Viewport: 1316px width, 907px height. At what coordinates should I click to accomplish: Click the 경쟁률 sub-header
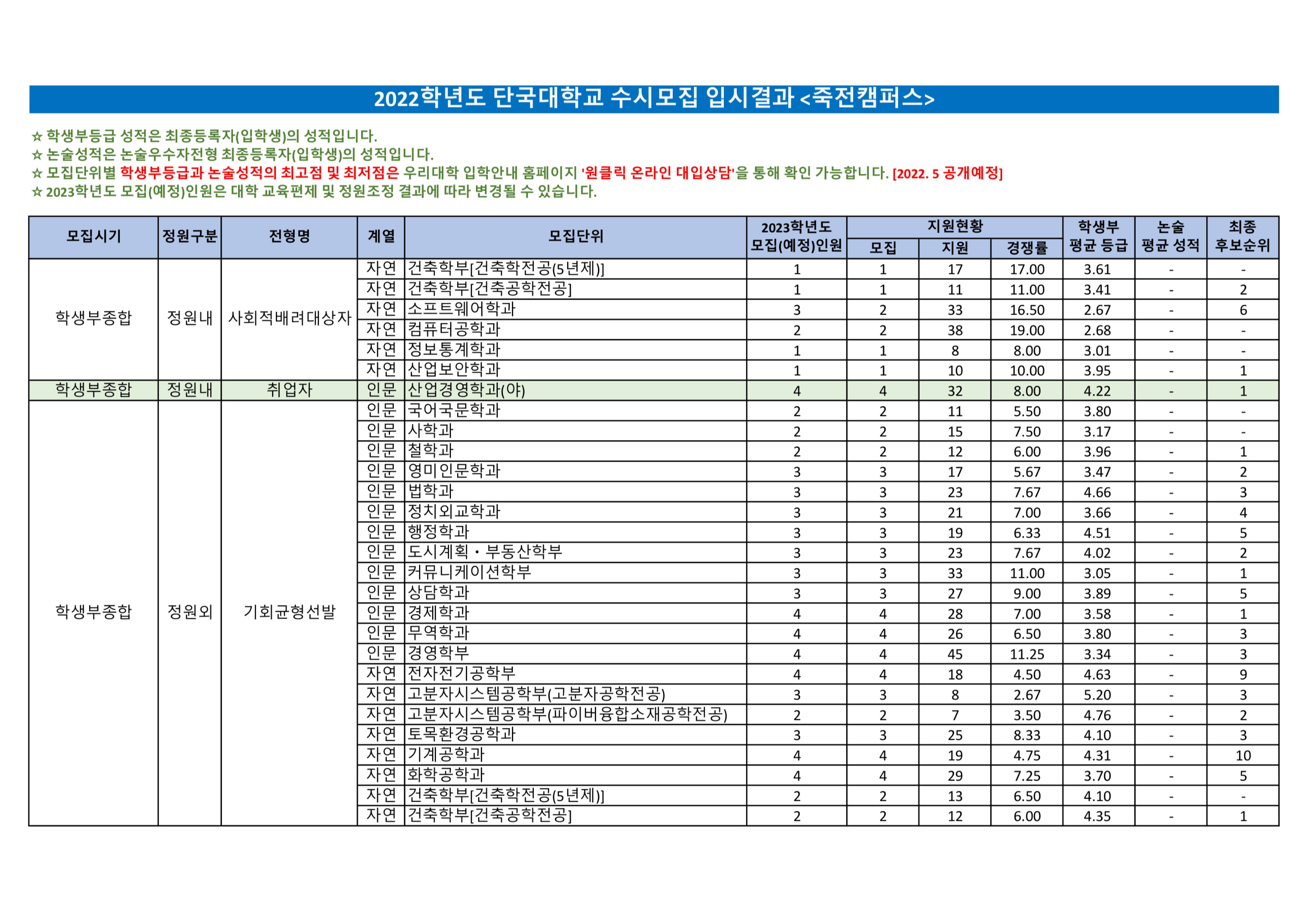pyautogui.click(x=1026, y=248)
